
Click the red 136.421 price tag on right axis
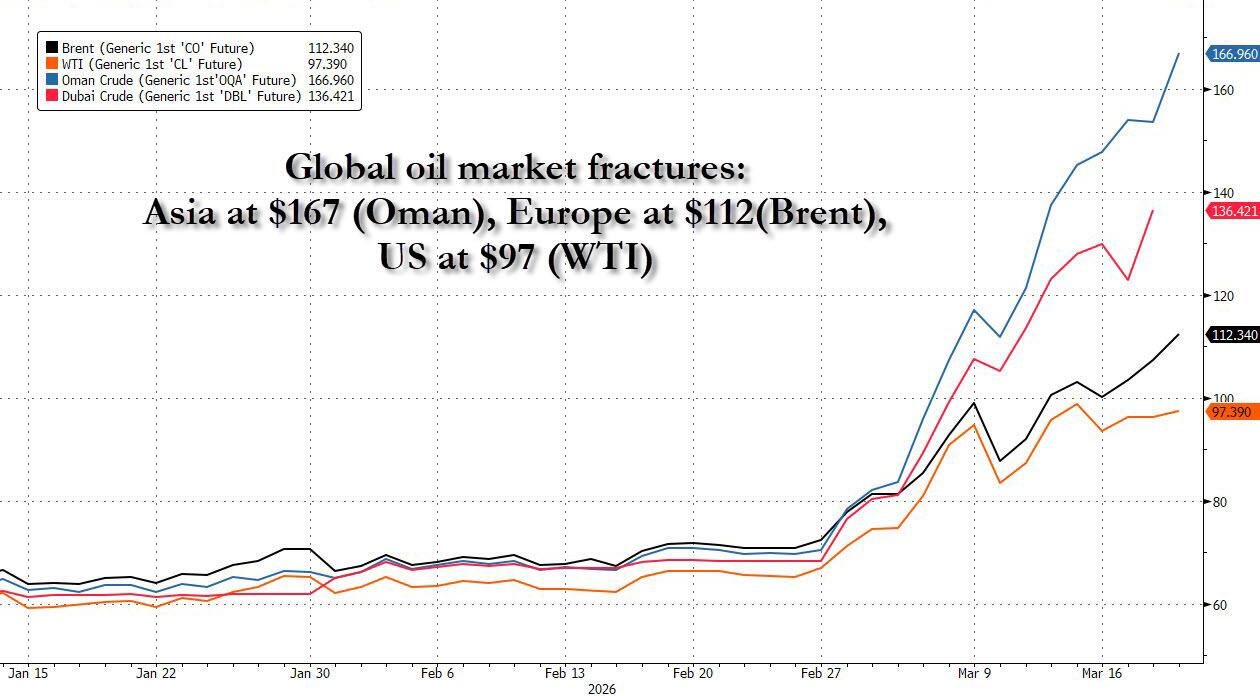1232,211
